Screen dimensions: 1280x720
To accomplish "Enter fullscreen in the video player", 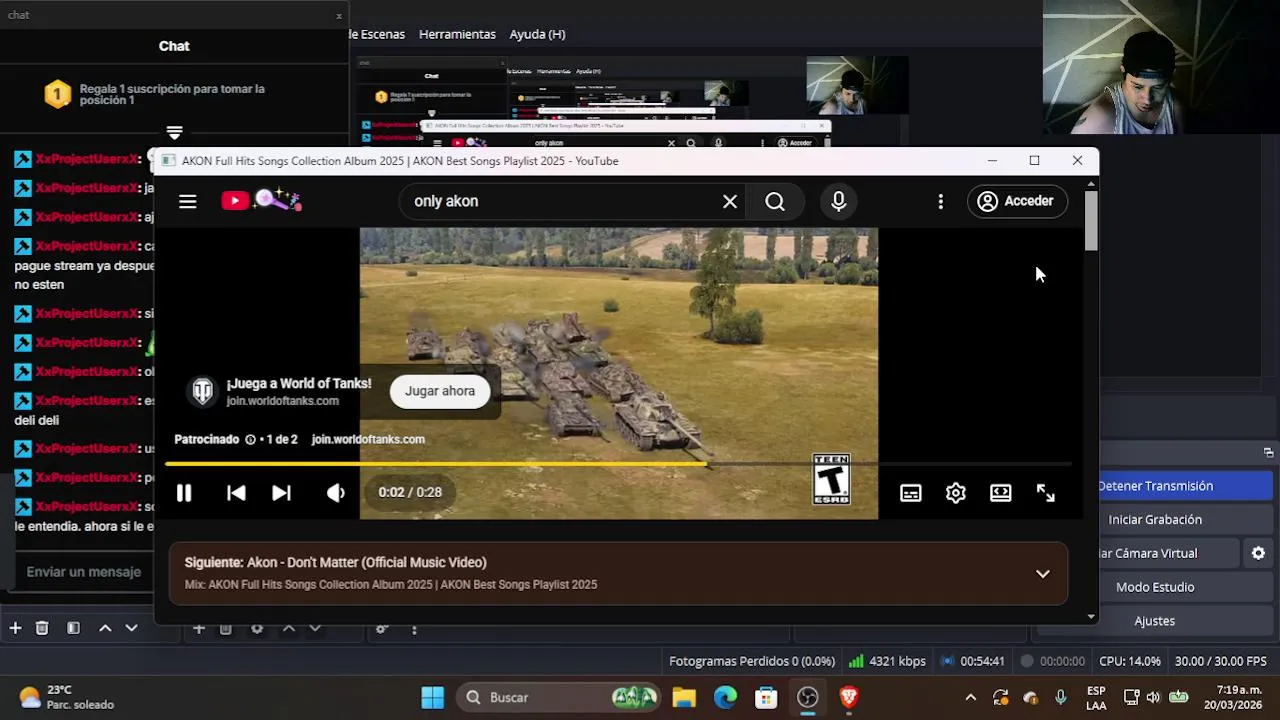I will point(1046,493).
